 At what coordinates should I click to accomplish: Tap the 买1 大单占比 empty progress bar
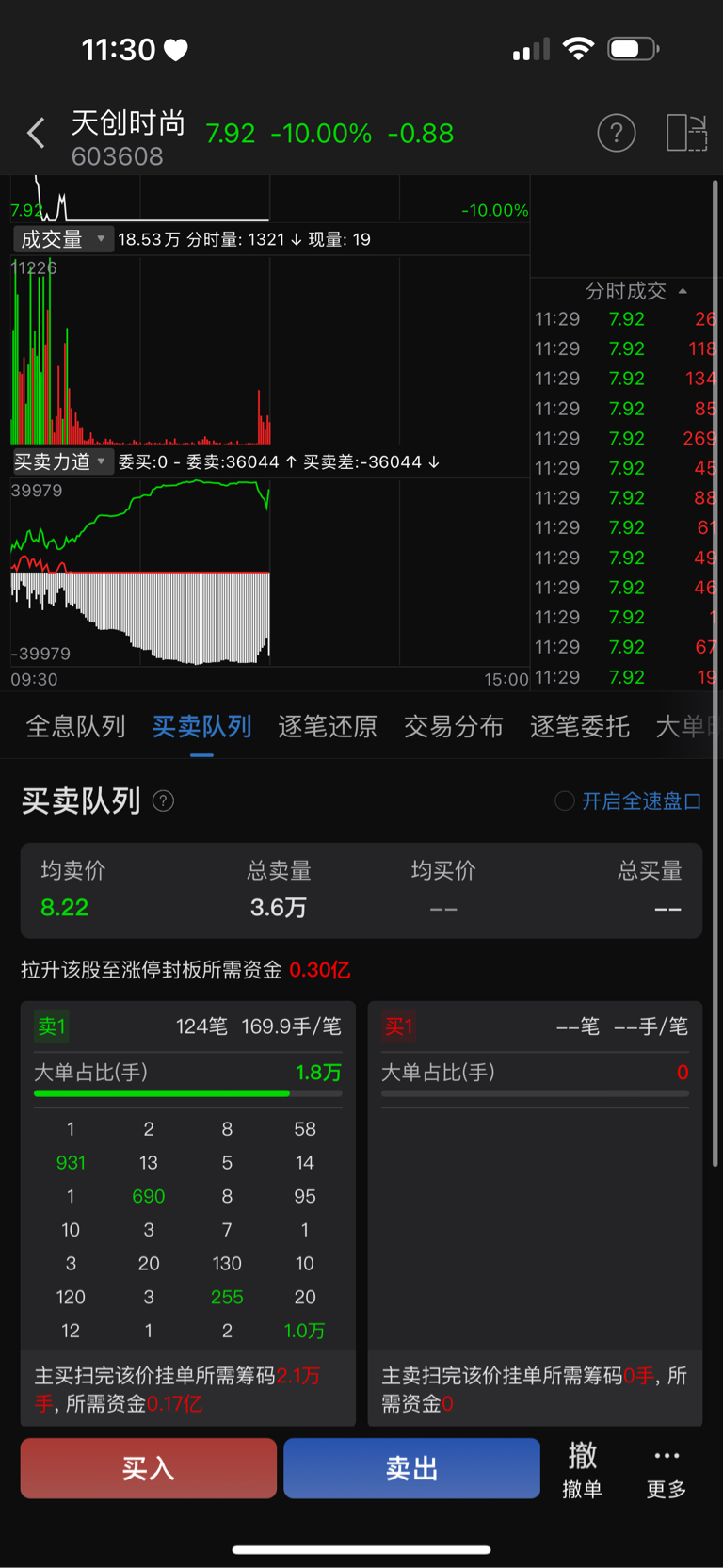point(535,1093)
